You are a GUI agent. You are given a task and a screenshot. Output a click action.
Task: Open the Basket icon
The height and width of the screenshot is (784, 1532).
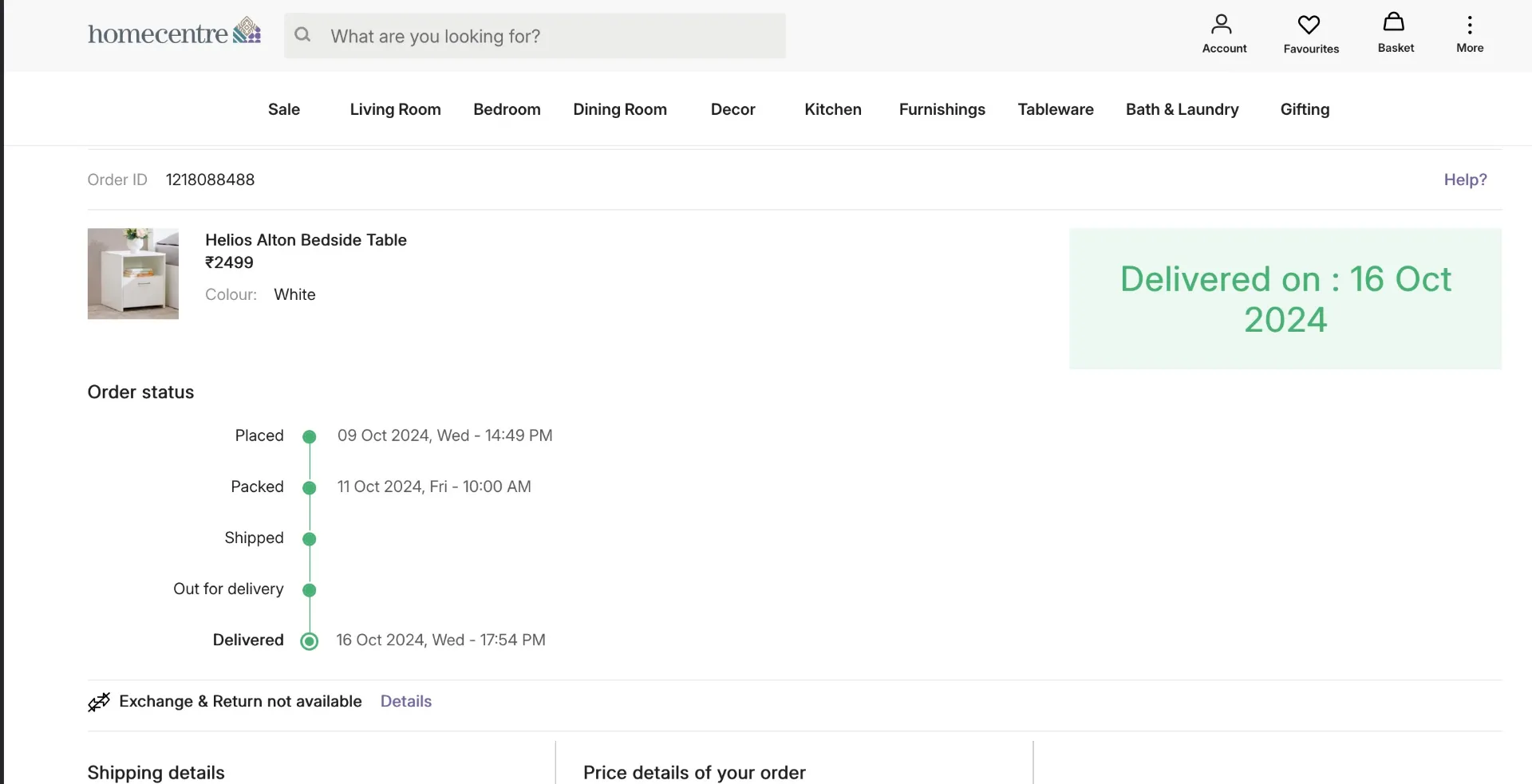(x=1395, y=23)
